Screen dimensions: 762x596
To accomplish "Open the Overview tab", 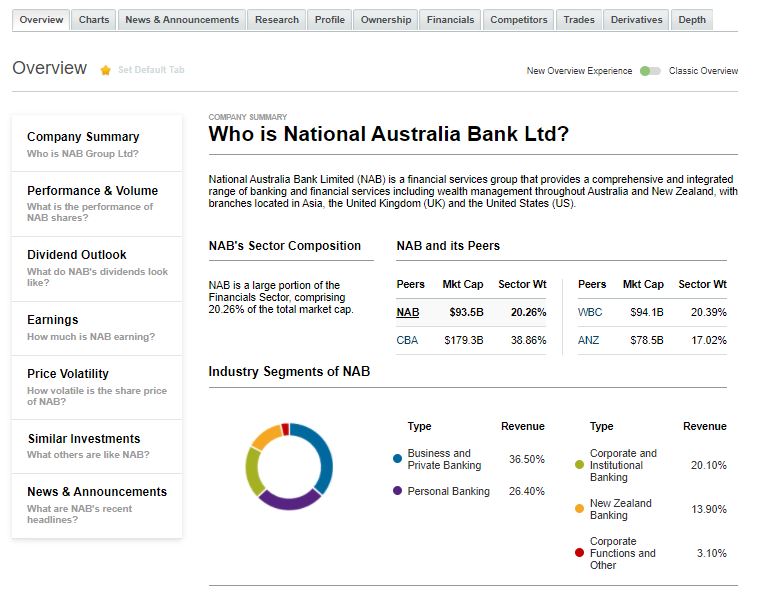I will tap(41, 20).
